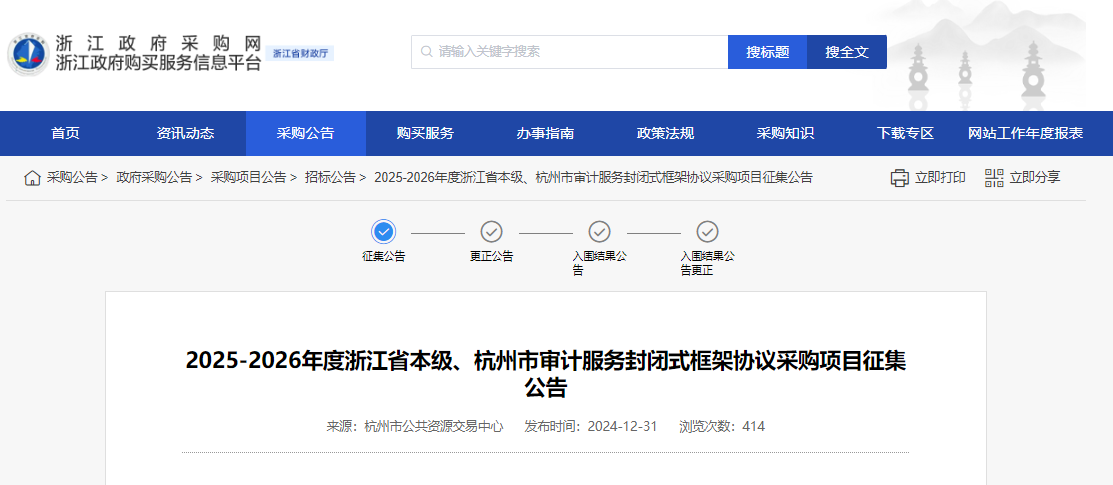Viewport: 1113px width, 485px height.
Task: Open the 资讯动态 navigation menu
Action: pyautogui.click(x=185, y=134)
